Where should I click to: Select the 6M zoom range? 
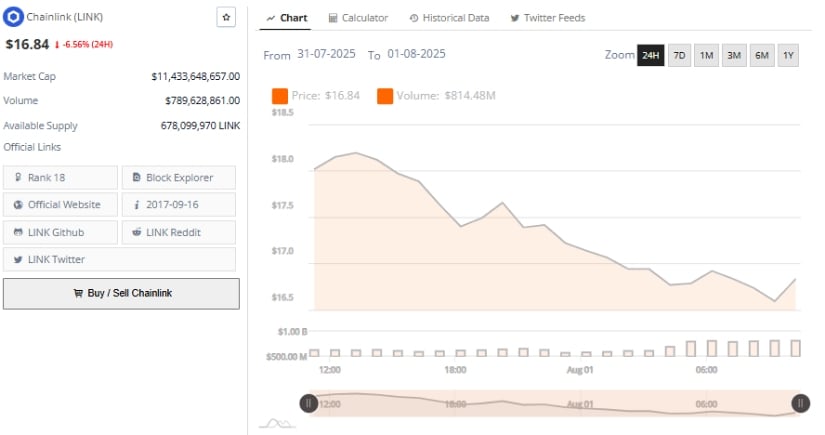(x=762, y=55)
